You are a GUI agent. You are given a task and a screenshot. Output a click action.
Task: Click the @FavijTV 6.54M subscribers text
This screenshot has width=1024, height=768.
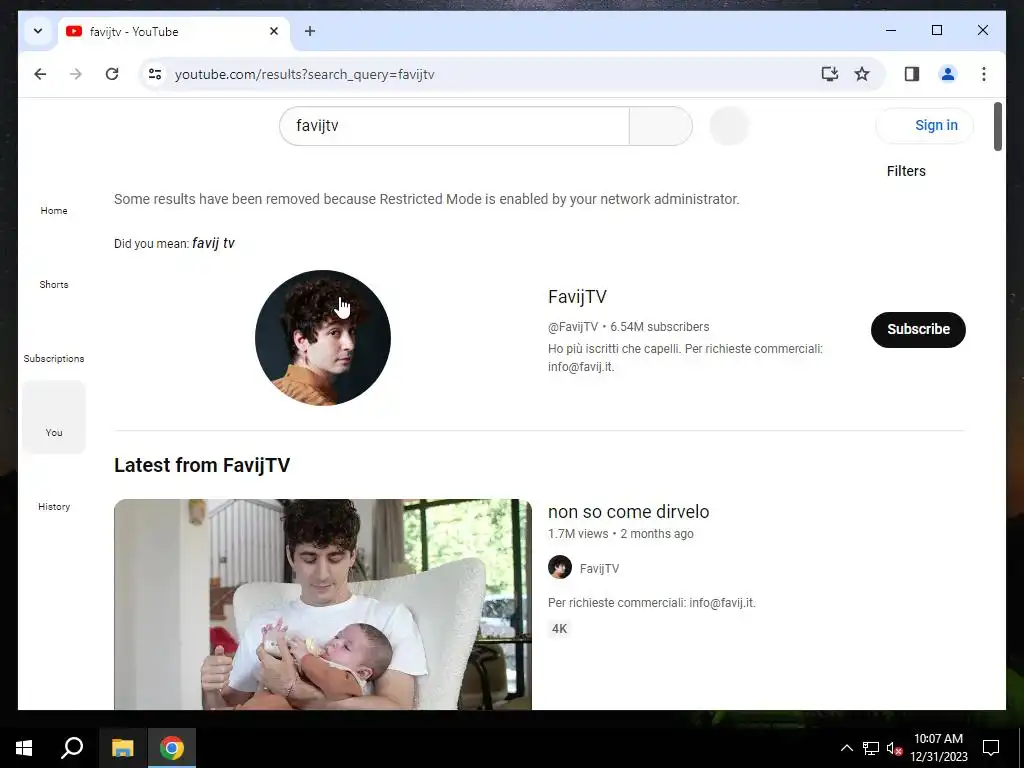(x=628, y=327)
